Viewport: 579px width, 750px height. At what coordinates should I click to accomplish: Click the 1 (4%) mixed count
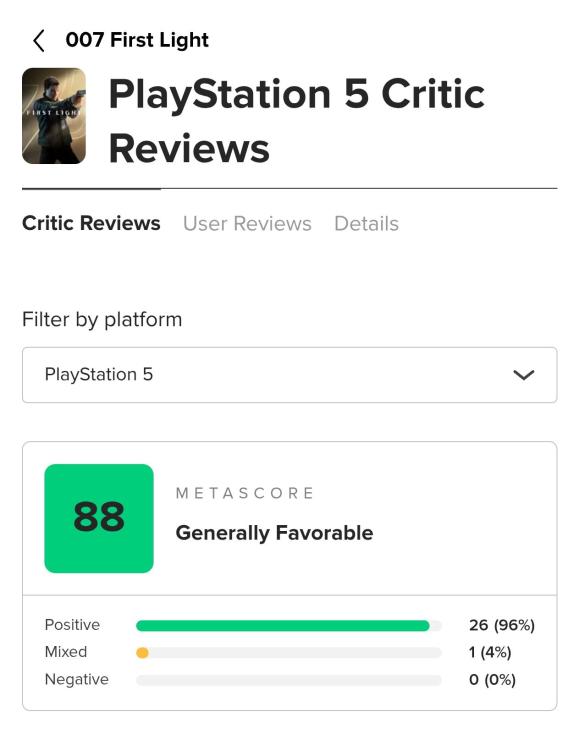(490, 652)
